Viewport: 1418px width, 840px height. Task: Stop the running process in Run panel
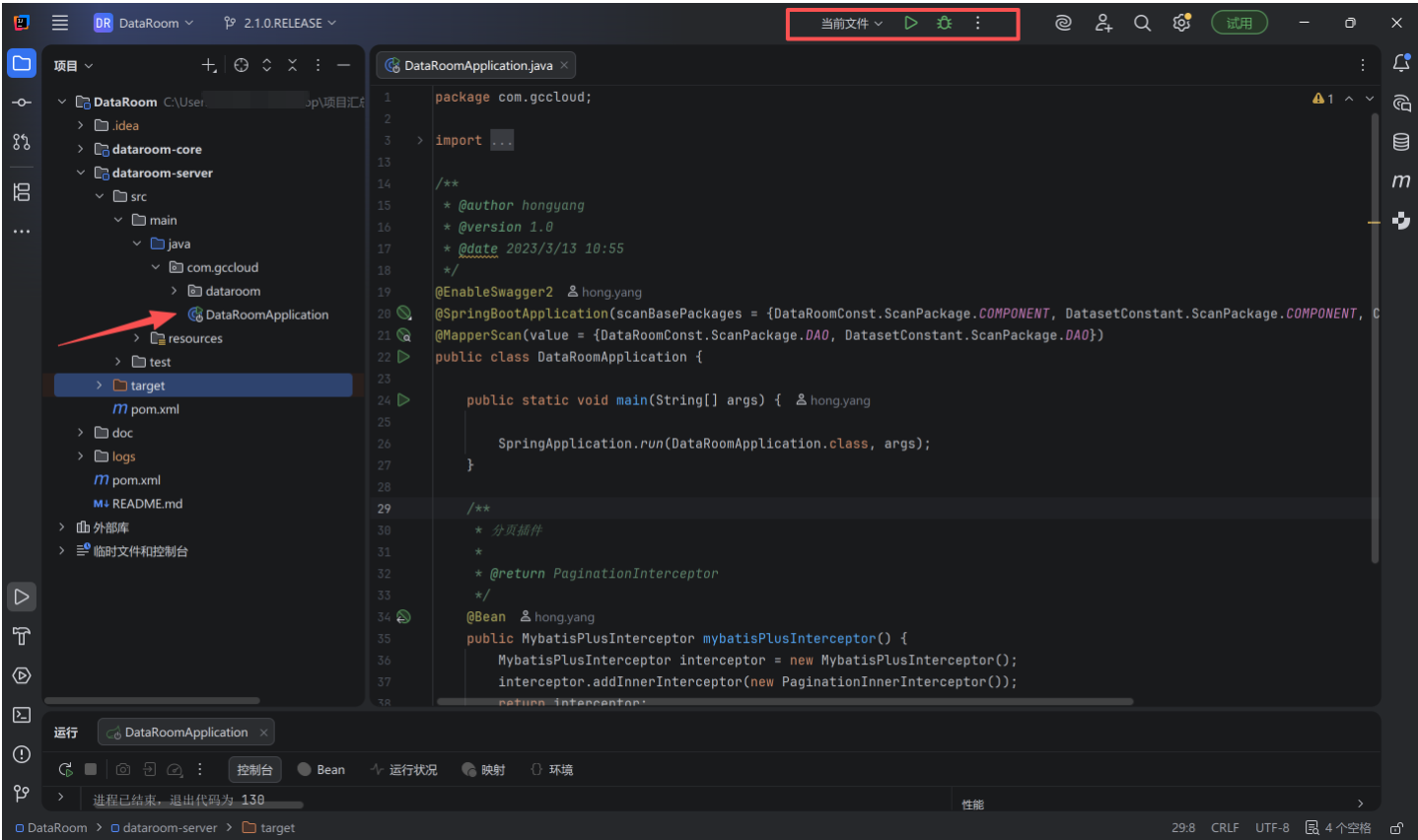(91, 769)
